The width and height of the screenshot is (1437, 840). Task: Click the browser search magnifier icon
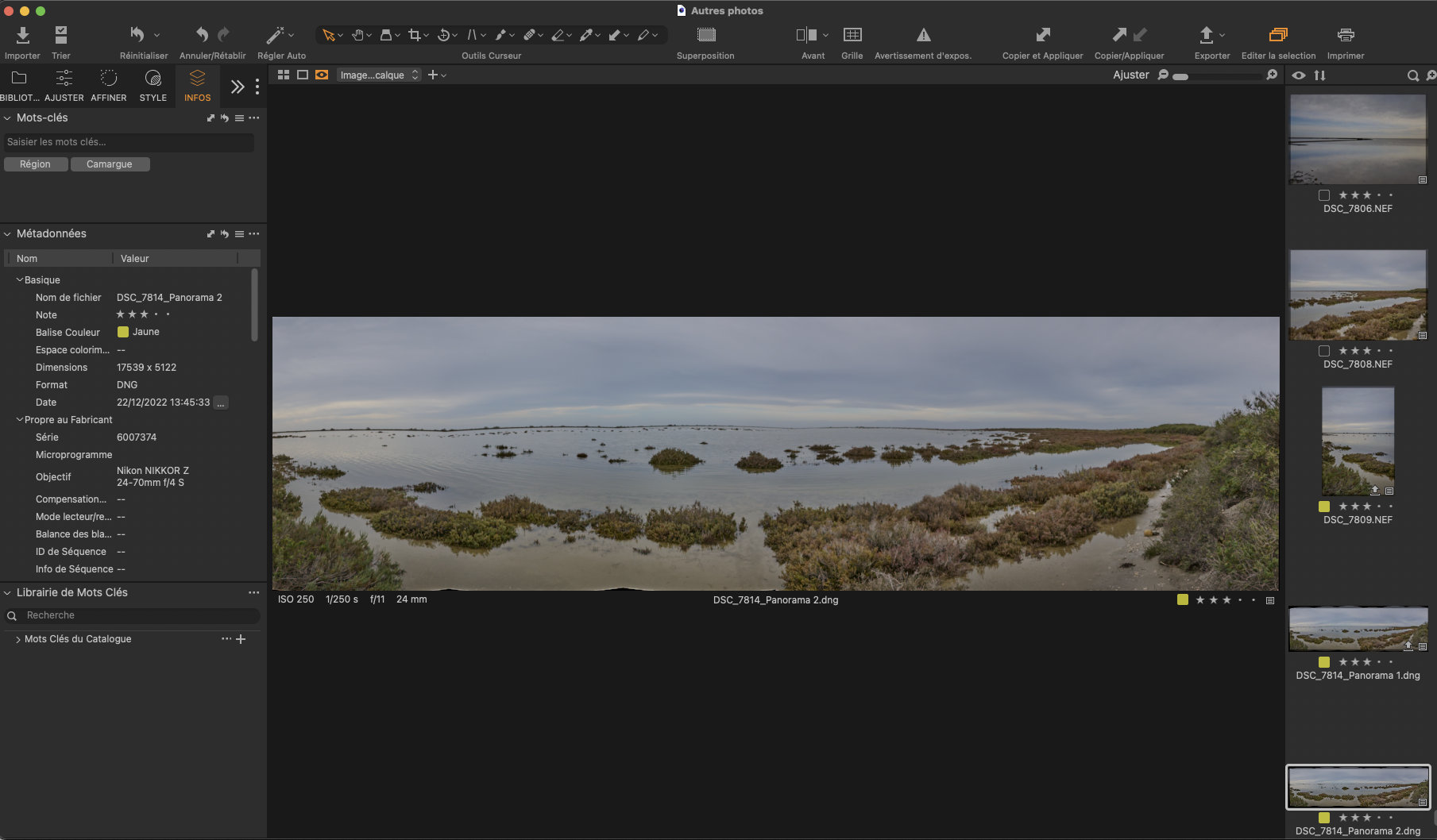1413,75
